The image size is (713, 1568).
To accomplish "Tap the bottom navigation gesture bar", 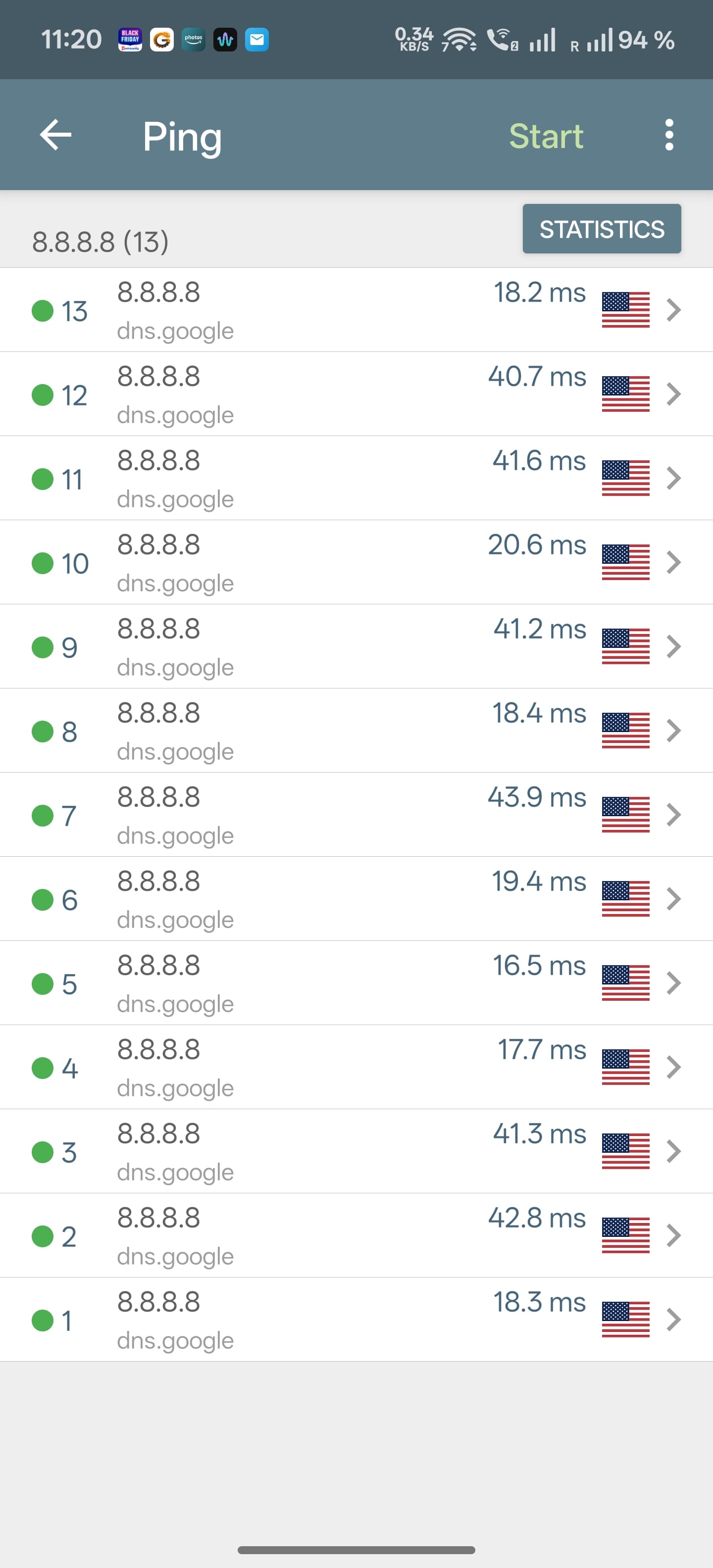I will 356,1550.
